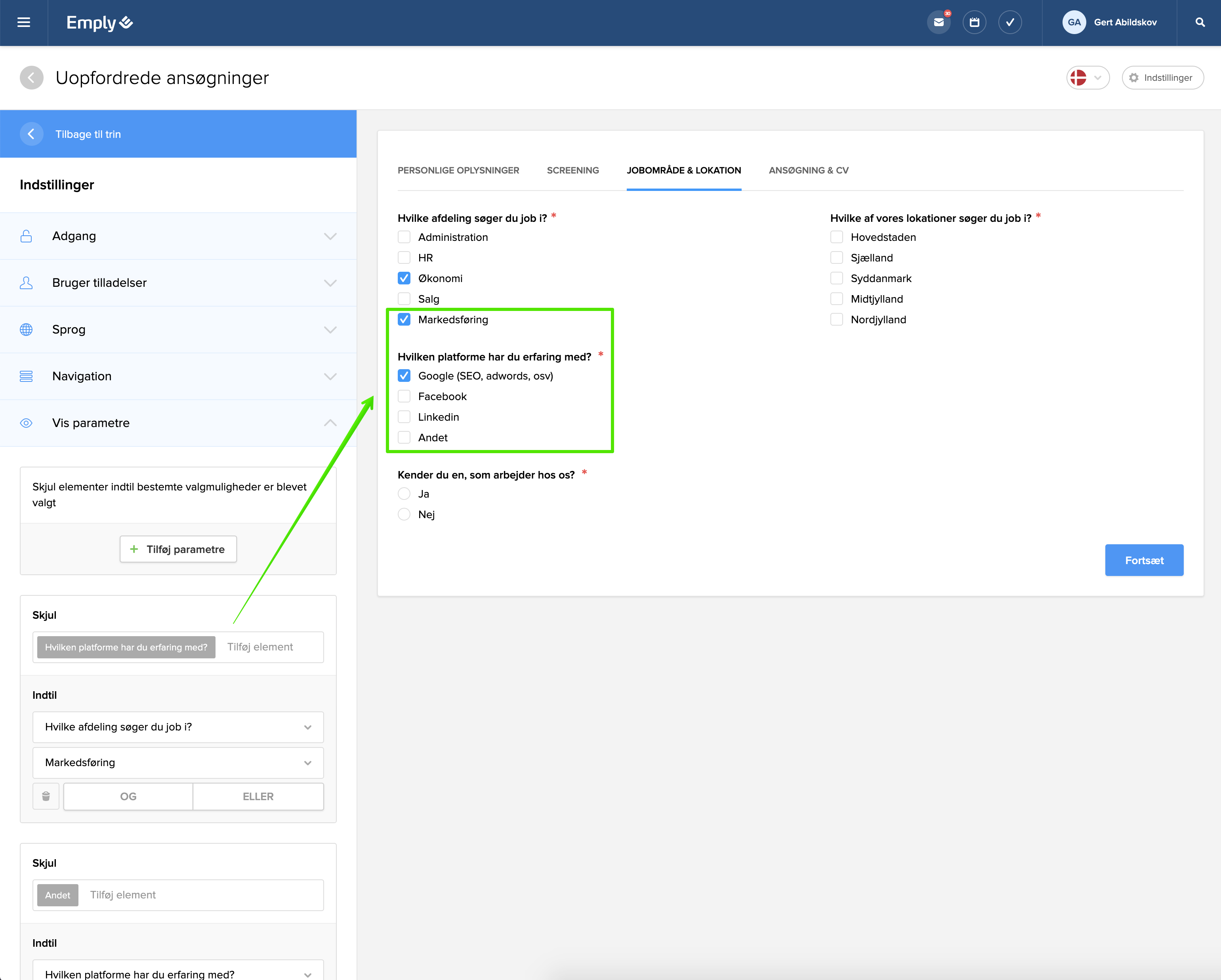Open the hamburger menu icon

pyautogui.click(x=23, y=23)
